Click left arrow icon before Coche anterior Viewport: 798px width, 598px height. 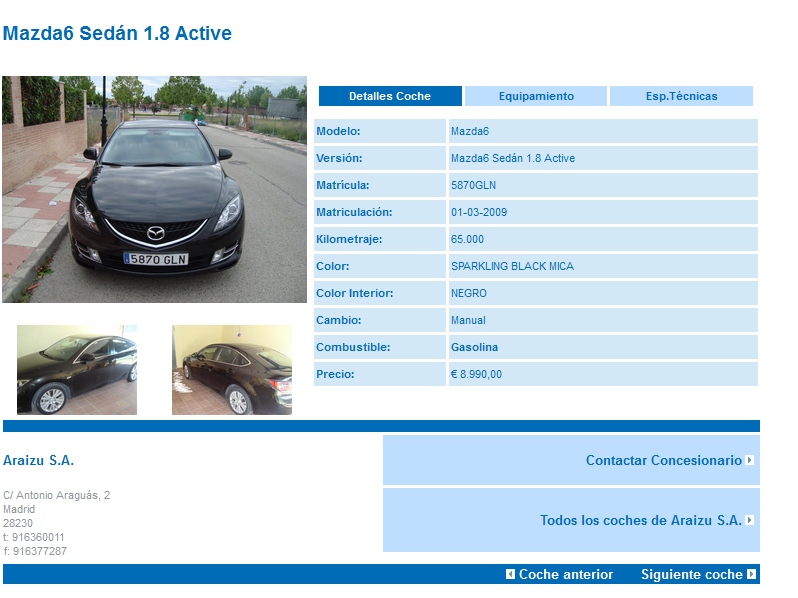pyautogui.click(x=510, y=575)
